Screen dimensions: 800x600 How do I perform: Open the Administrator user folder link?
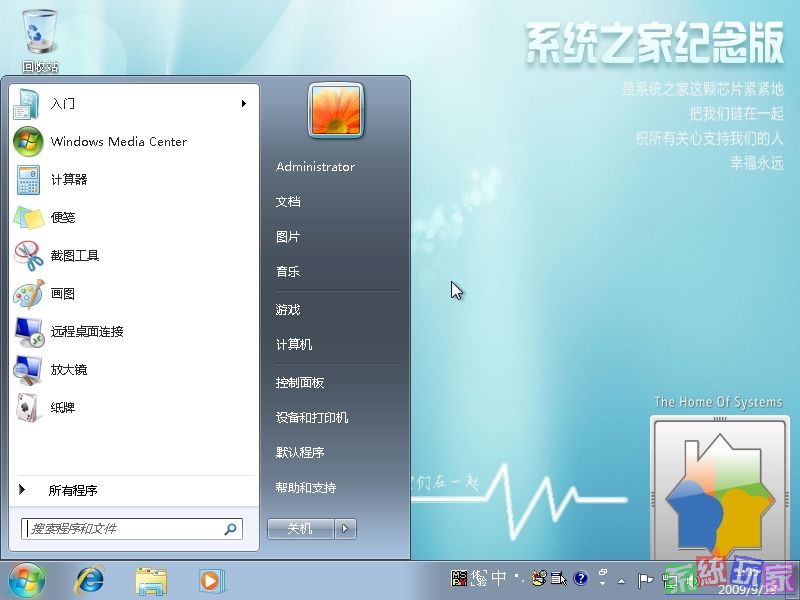point(315,167)
